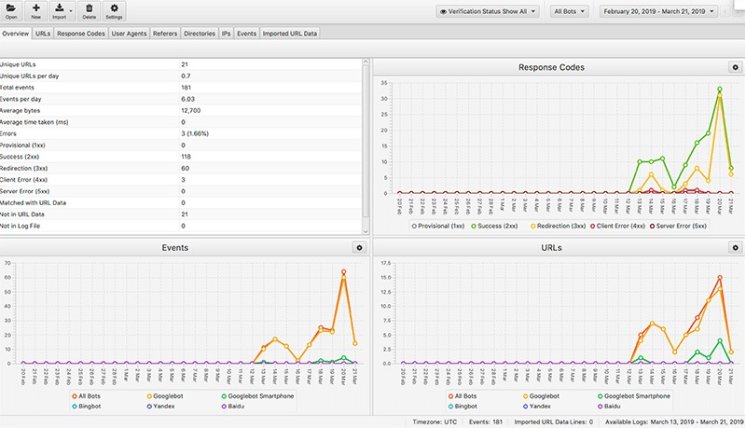Click the overview table vertical scrollbar
The image size is (745, 428).
[x=365, y=143]
